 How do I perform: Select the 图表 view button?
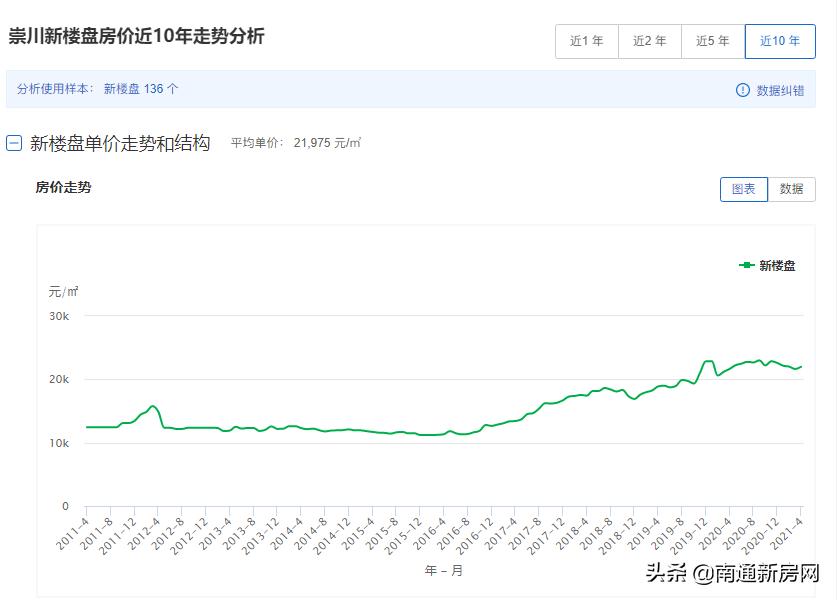click(743, 189)
